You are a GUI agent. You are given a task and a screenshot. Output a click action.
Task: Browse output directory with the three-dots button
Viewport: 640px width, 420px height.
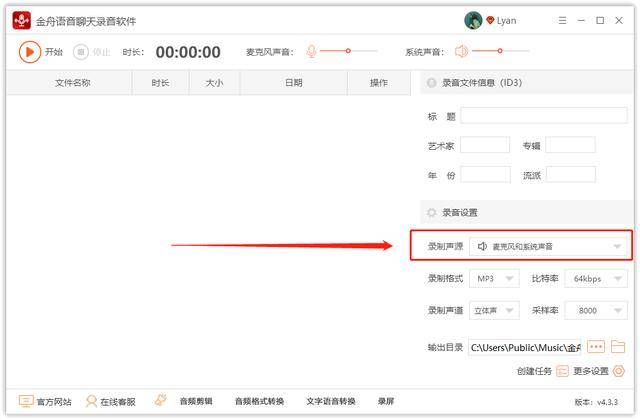(596, 347)
